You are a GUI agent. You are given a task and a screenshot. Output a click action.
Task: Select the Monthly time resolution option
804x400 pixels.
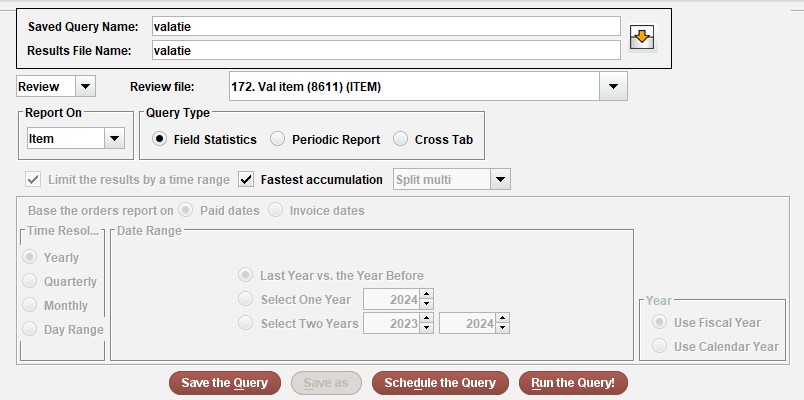30,305
